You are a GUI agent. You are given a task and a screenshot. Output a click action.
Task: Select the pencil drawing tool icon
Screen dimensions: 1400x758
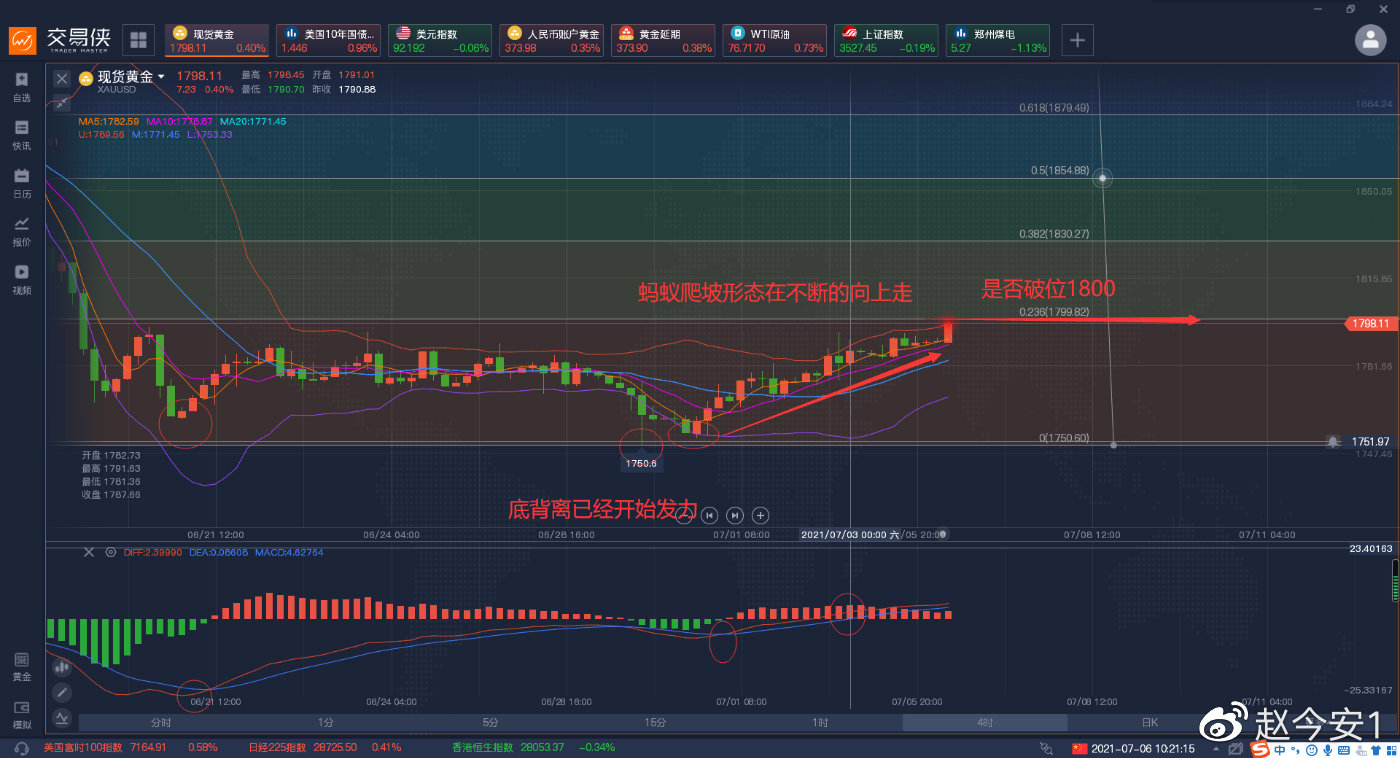click(x=62, y=691)
